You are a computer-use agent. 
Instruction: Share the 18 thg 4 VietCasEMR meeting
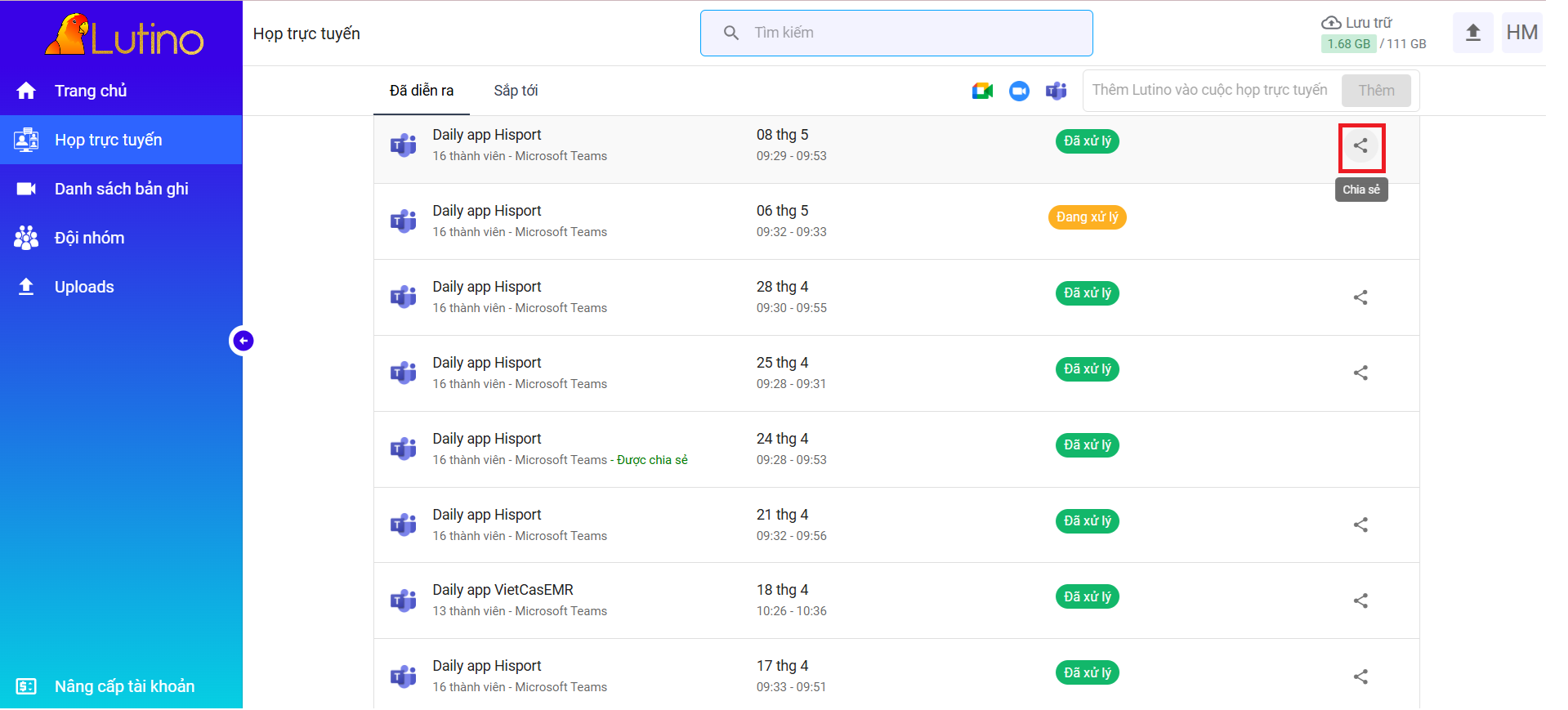(x=1360, y=601)
